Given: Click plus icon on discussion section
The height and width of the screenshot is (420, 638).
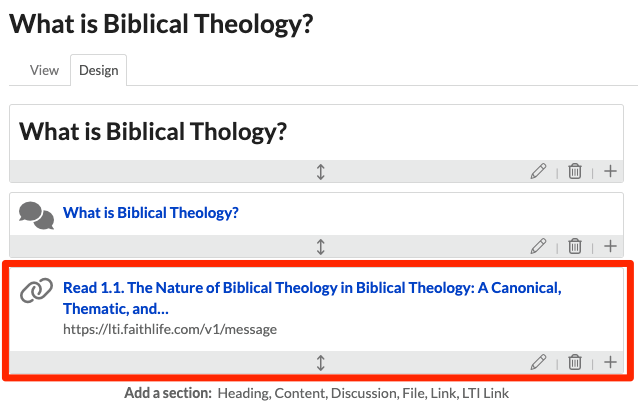Looking at the screenshot, I should coord(610,246).
